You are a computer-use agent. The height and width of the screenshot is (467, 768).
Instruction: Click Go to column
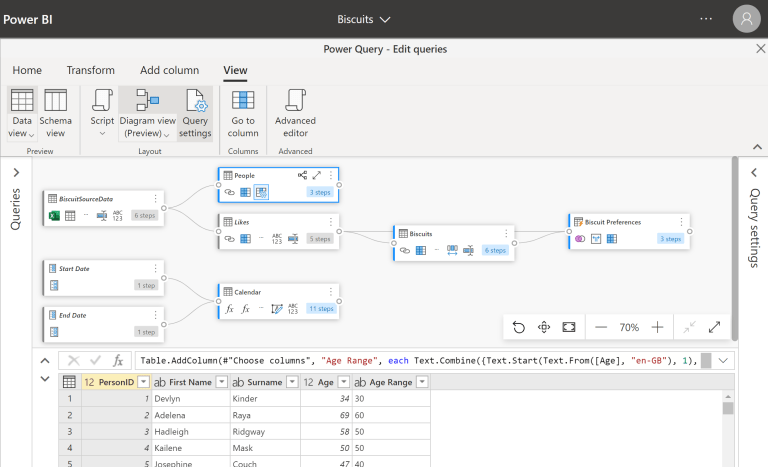(x=243, y=114)
